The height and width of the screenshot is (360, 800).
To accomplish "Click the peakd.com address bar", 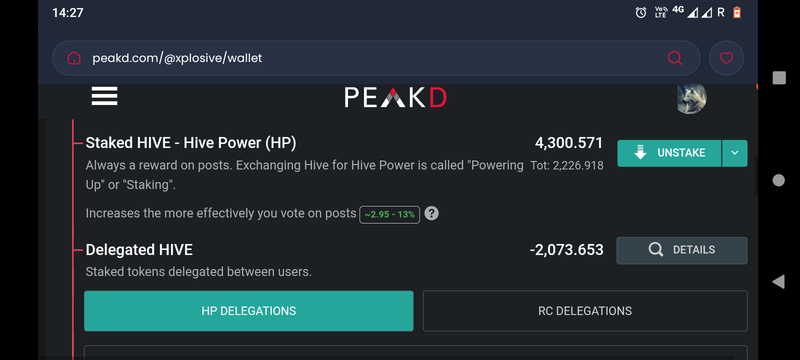I will point(376,58).
